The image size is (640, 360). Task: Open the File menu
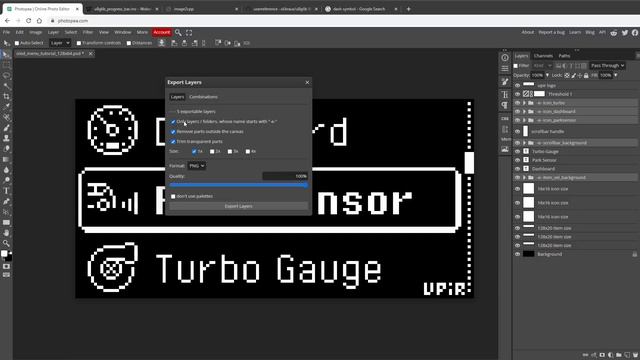[x=7, y=32]
